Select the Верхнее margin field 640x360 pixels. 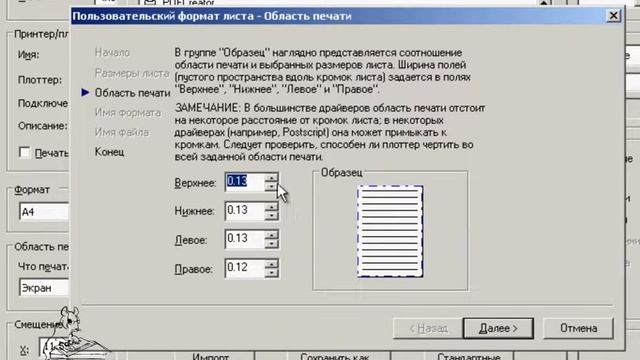(x=244, y=182)
